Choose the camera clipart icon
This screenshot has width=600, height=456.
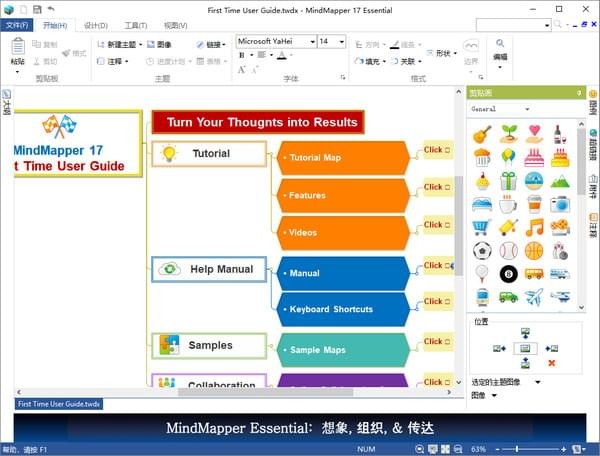(x=560, y=205)
